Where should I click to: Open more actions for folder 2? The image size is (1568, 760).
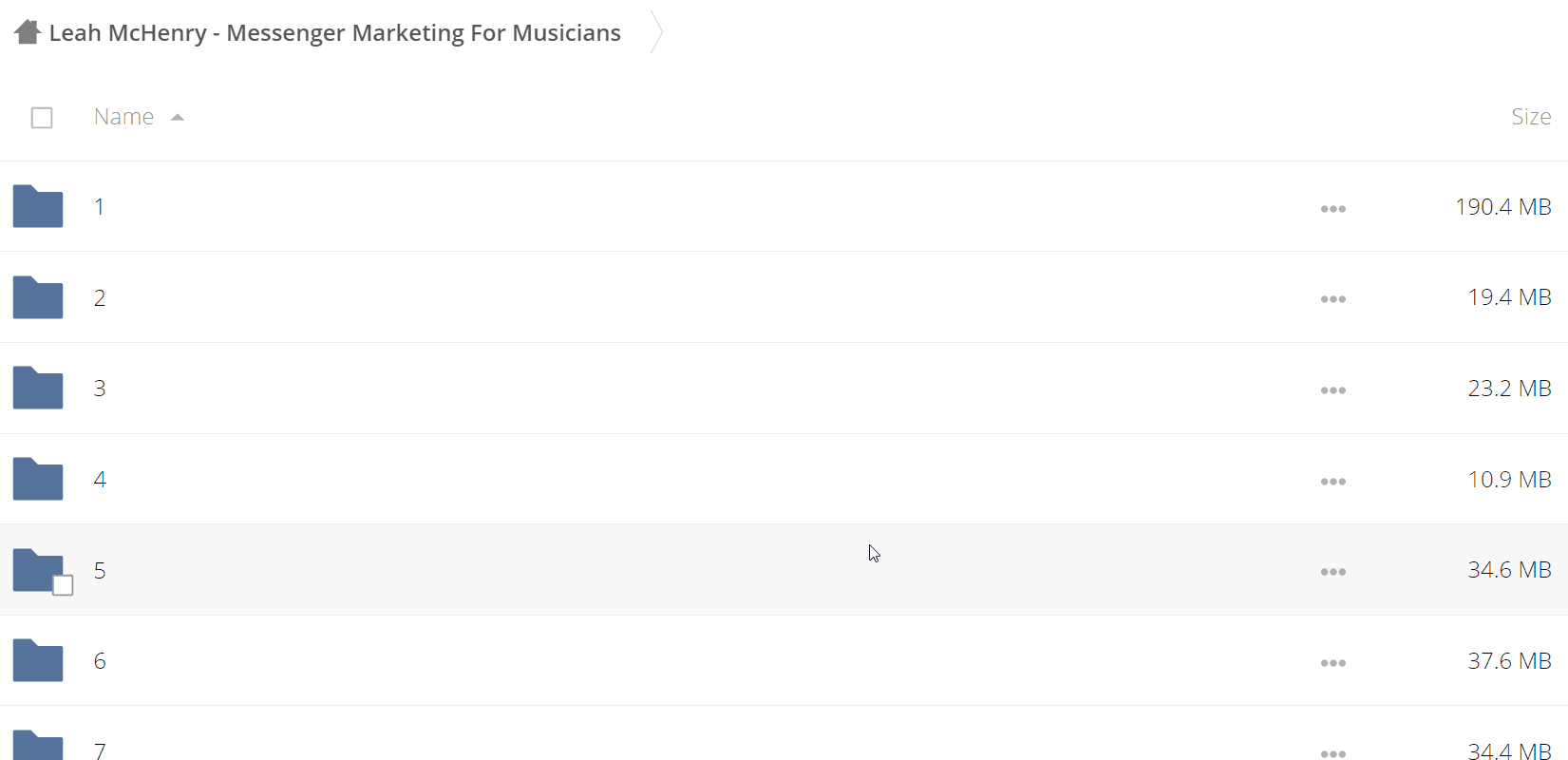point(1333,299)
